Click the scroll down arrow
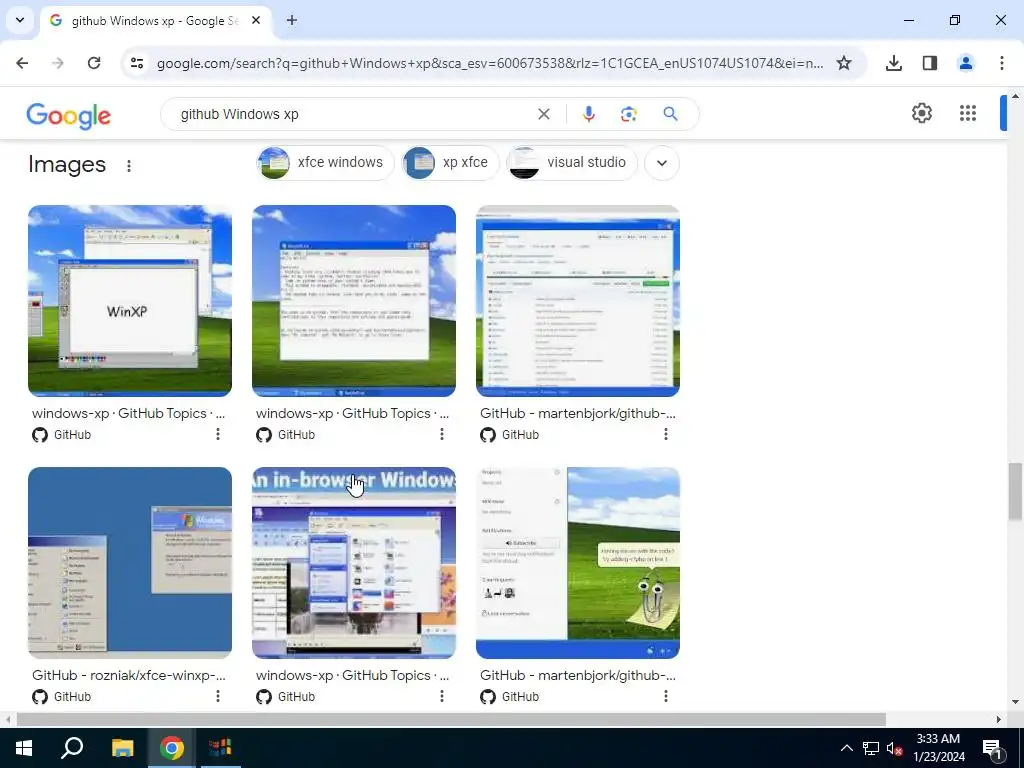The width and height of the screenshot is (1024, 768). click(x=1015, y=702)
